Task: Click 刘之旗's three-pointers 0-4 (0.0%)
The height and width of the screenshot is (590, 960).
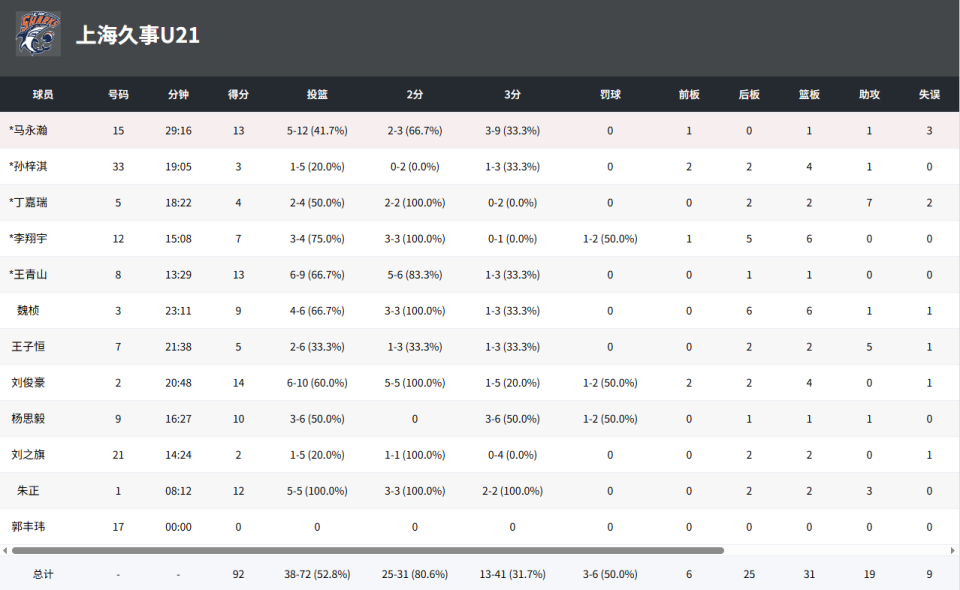Action: pyautogui.click(x=512, y=455)
